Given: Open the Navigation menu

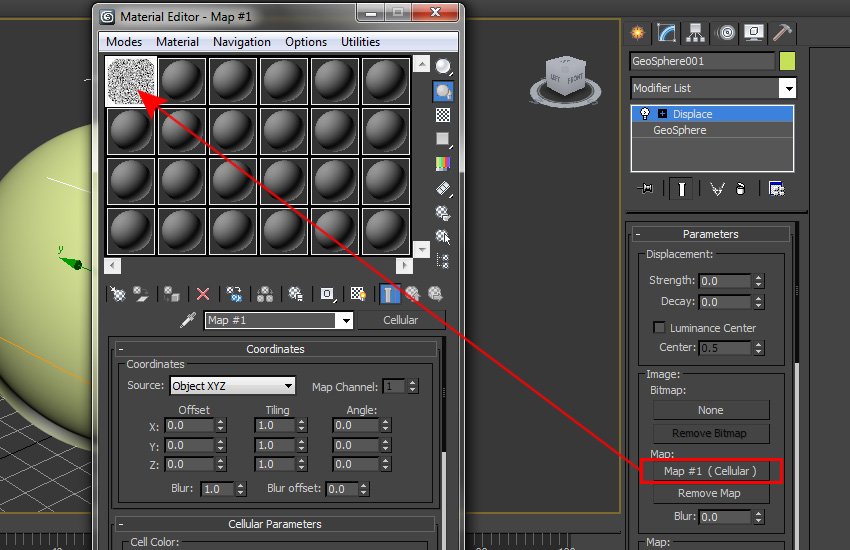Looking at the screenshot, I should click(x=241, y=42).
